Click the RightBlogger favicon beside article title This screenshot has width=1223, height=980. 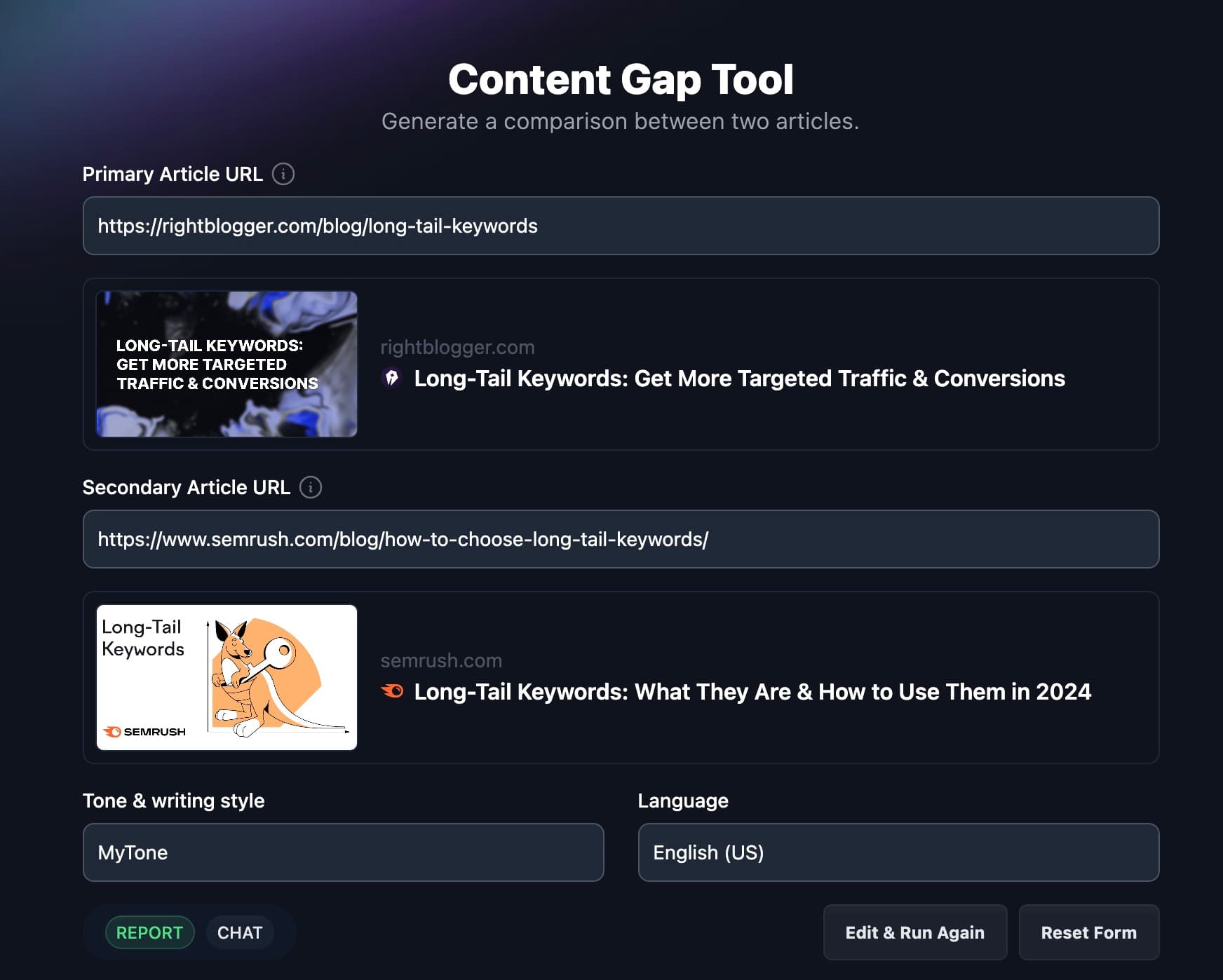click(x=391, y=378)
